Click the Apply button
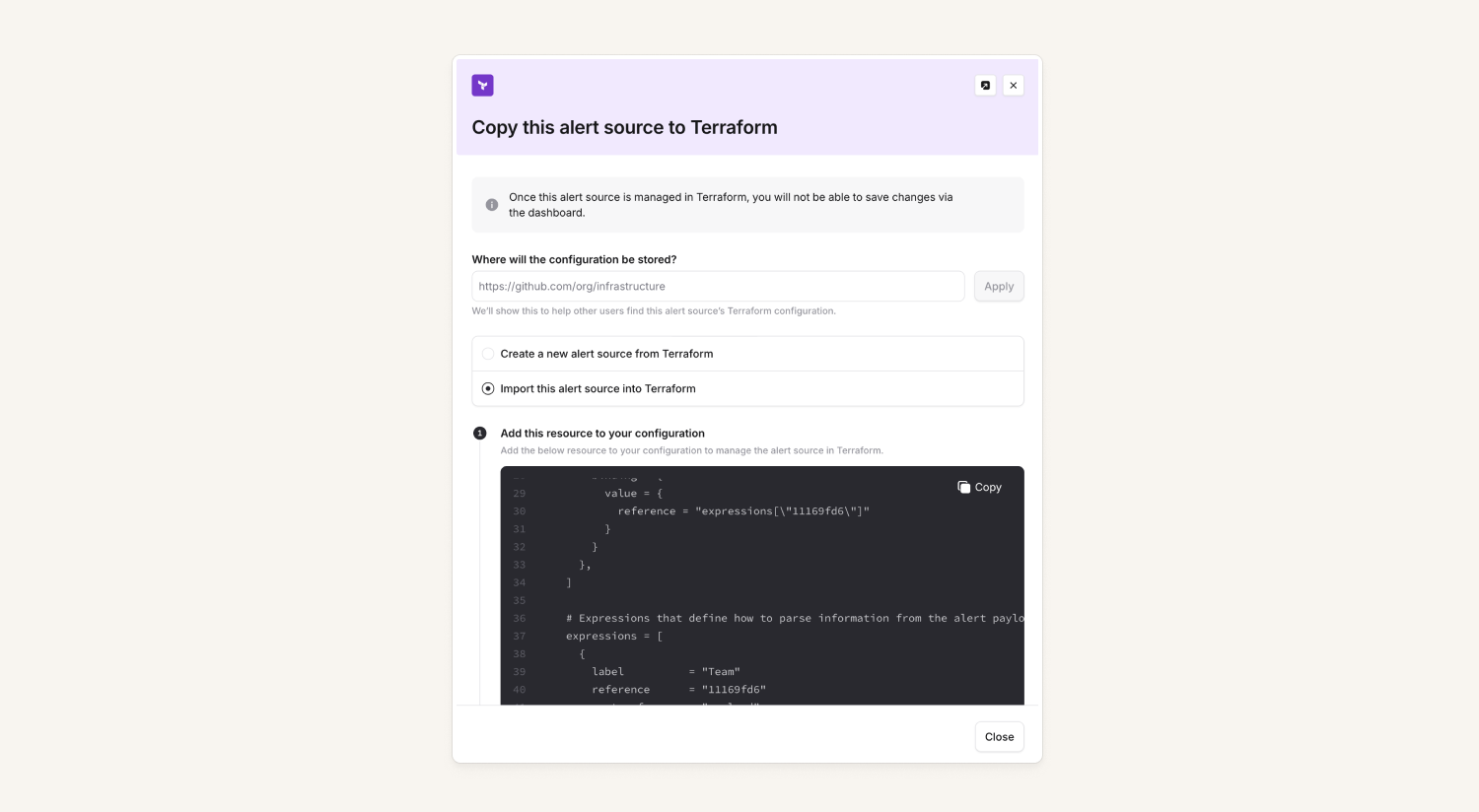Image resolution: width=1479 pixels, height=812 pixels. pyautogui.click(x=999, y=287)
